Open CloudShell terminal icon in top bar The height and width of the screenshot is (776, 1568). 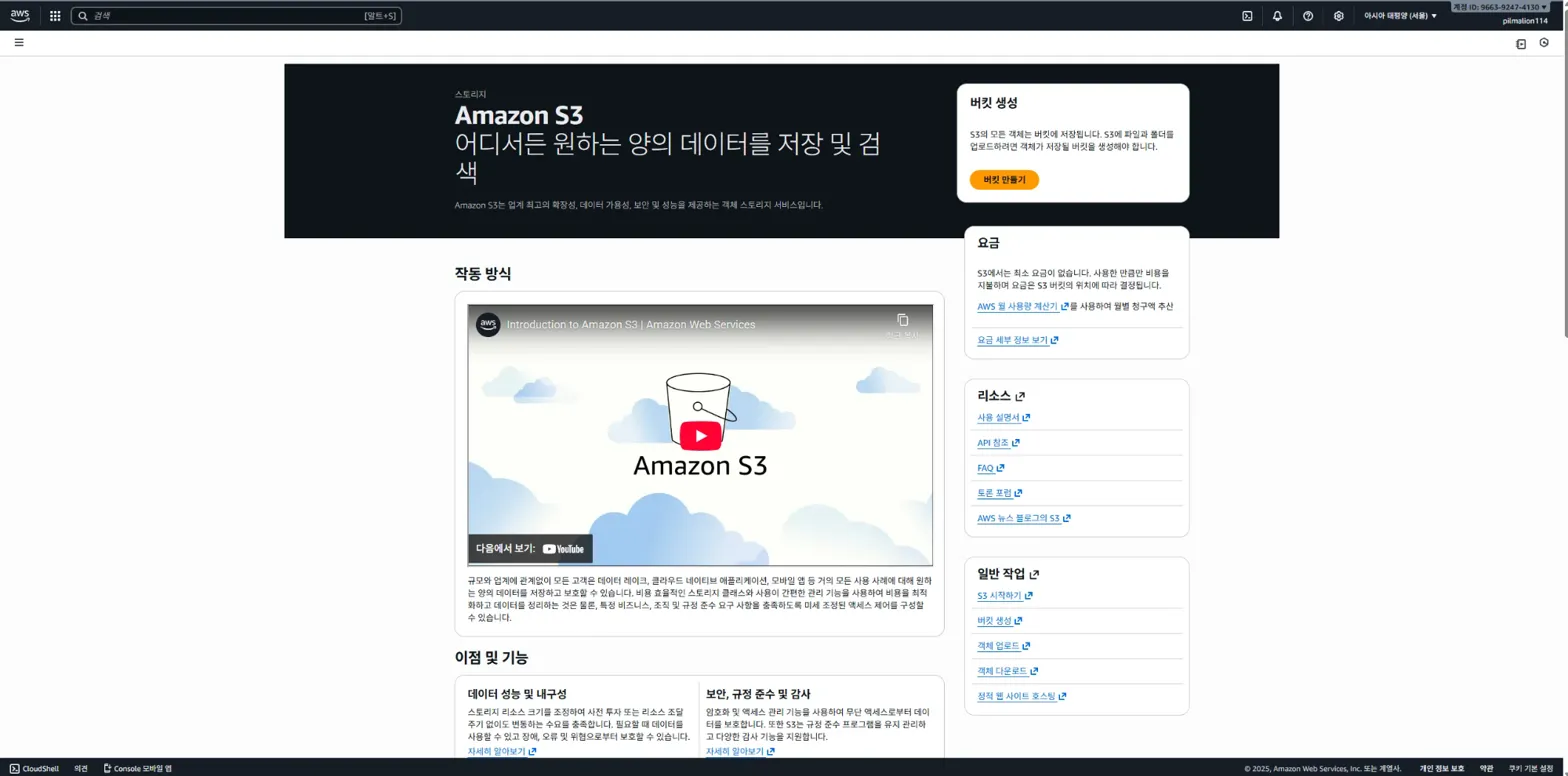(x=1247, y=16)
